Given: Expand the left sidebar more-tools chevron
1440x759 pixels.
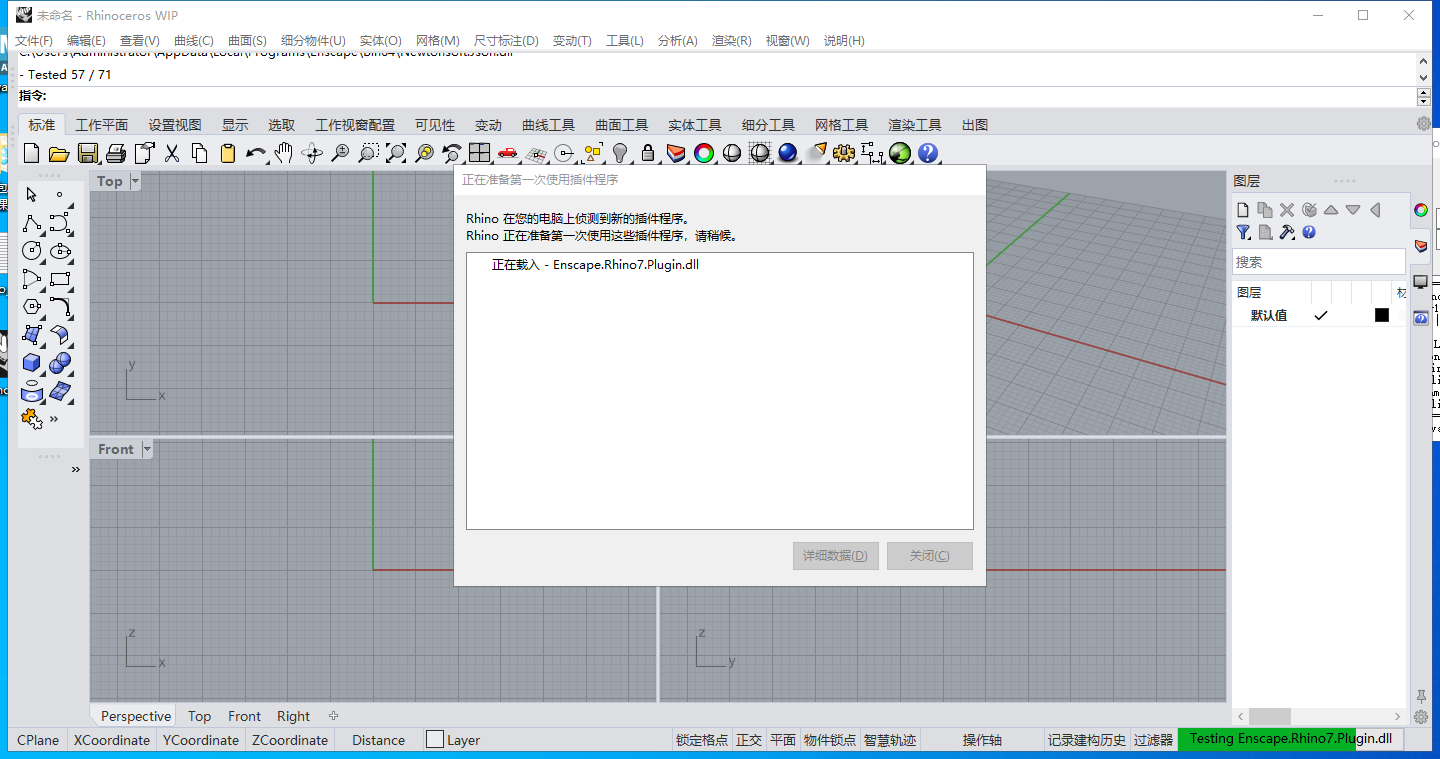Looking at the screenshot, I should pos(54,419).
